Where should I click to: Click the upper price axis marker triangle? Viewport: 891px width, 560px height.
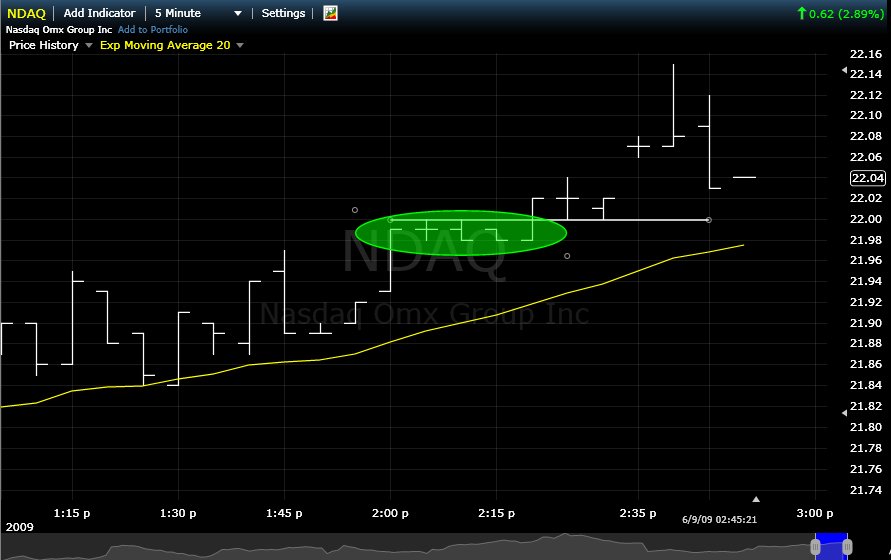844,71
